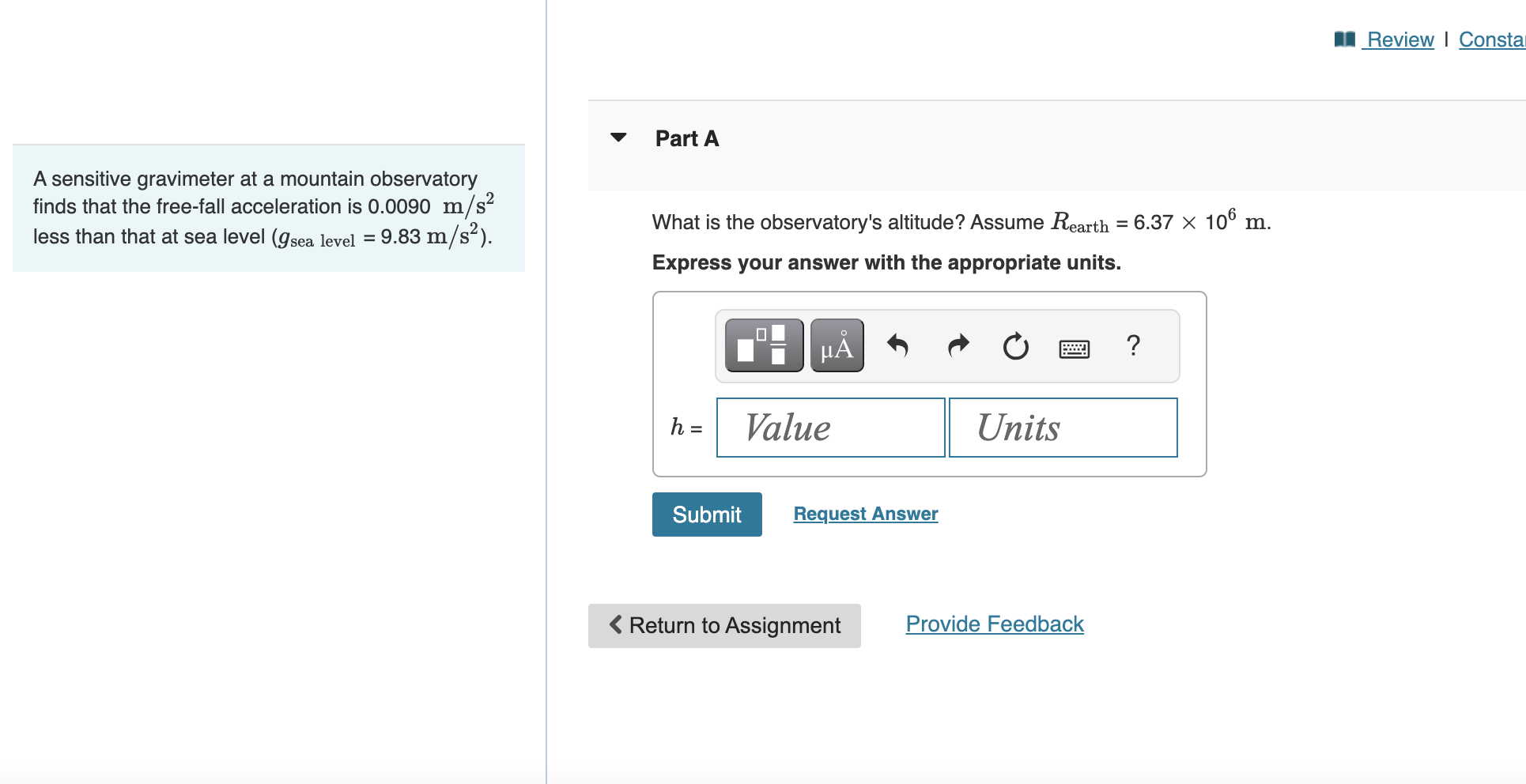Open the Constants link
This screenshot has height=784, width=1526.
1492,40
